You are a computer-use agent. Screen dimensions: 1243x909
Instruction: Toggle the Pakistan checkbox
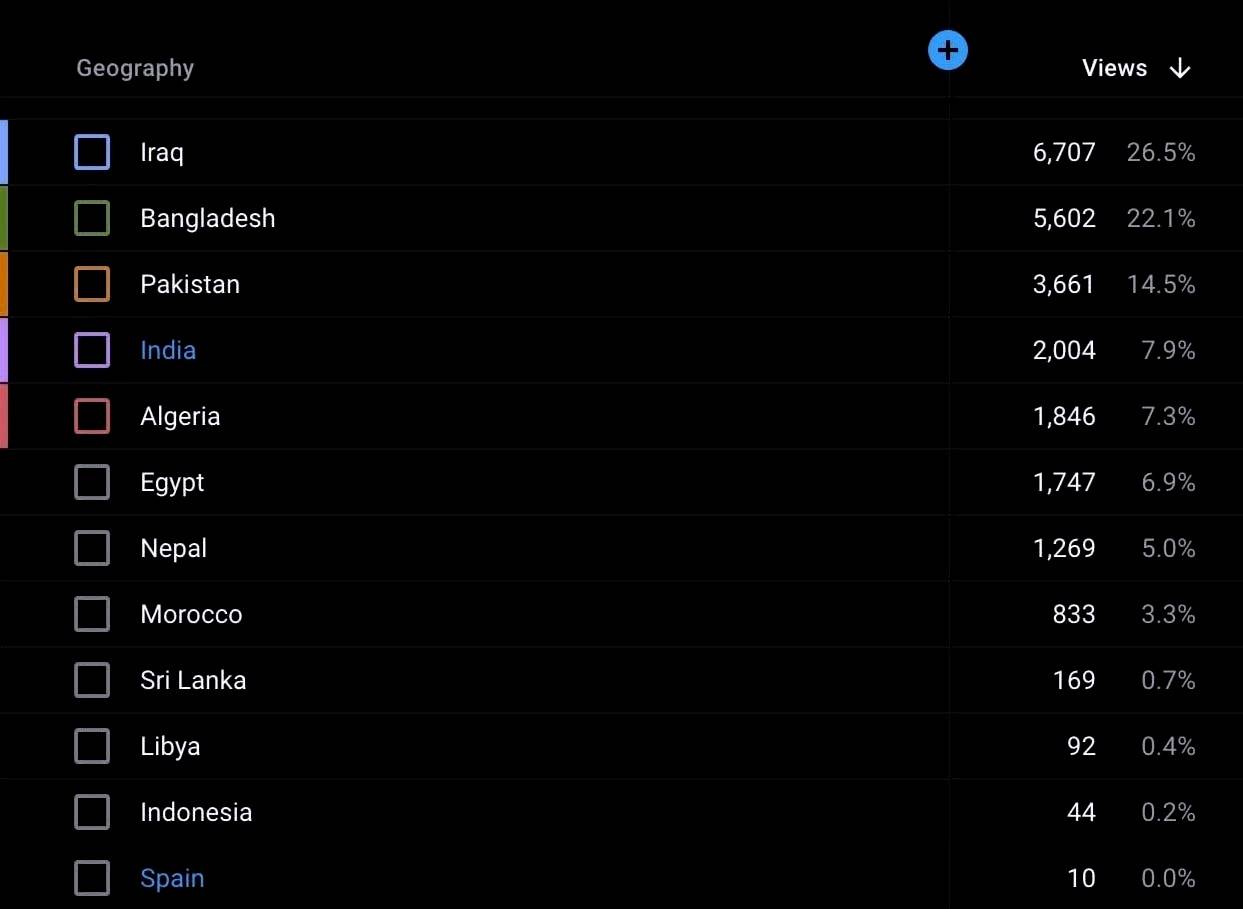click(92, 284)
